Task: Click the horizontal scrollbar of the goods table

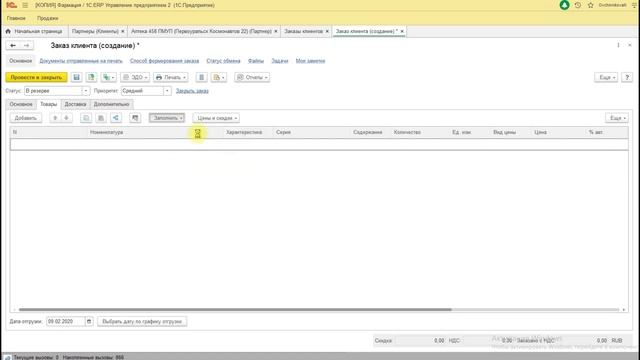Action: 235,309
